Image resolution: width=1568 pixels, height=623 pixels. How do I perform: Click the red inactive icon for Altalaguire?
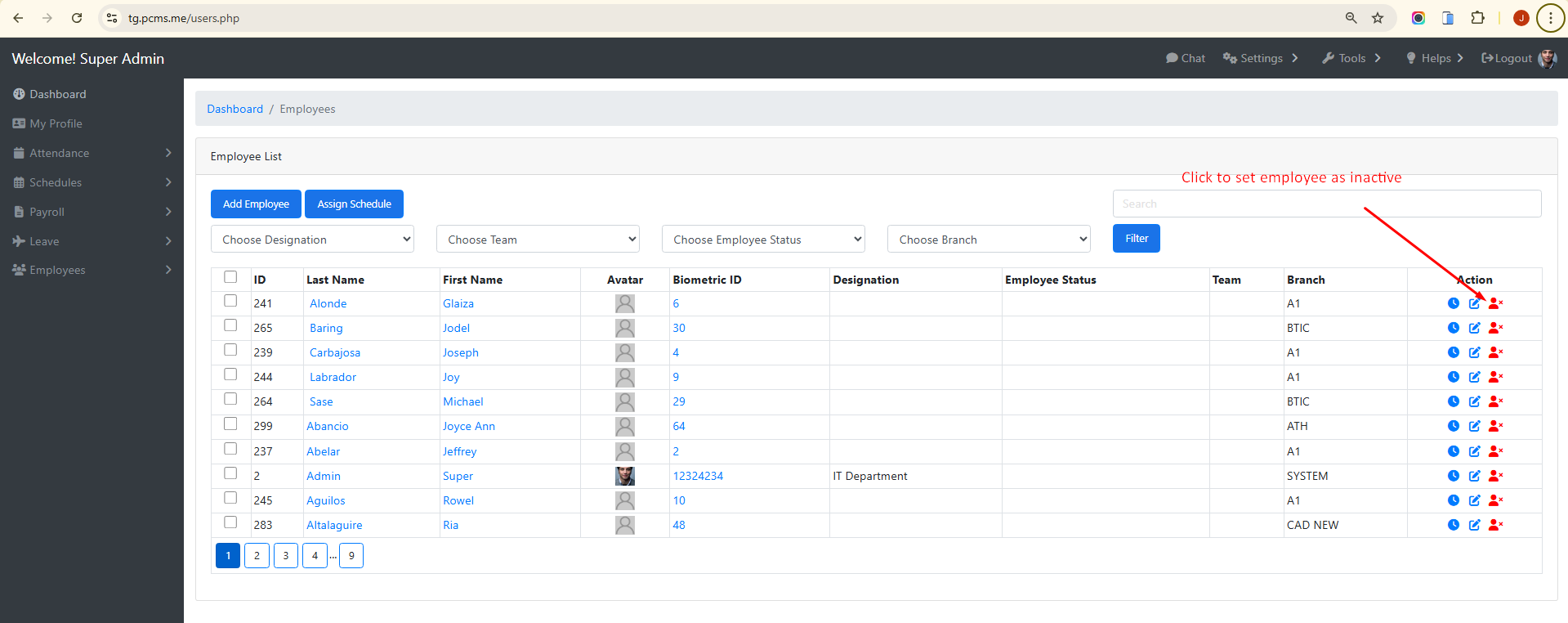click(x=1495, y=525)
